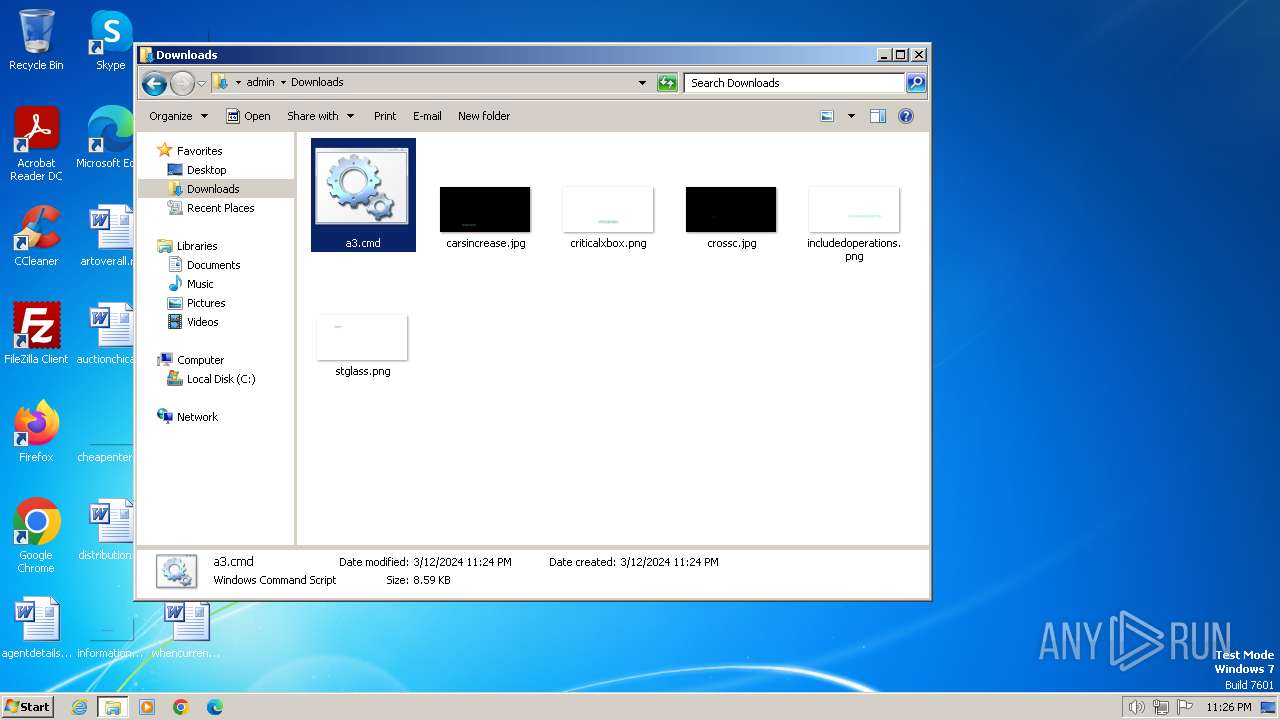Image resolution: width=1280 pixels, height=720 pixels.
Task: Click the whencurren Word document icon
Action: pyautogui.click(x=186, y=628)
